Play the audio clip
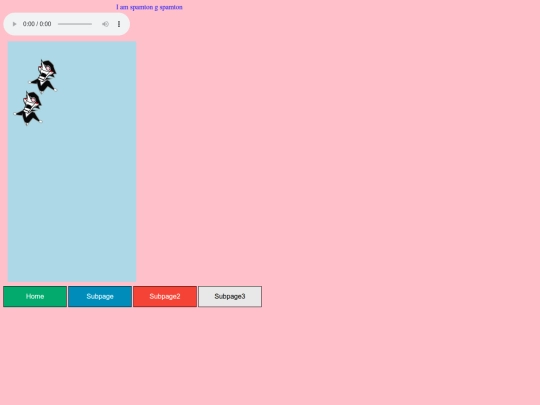This screenshot has height=405, width=540. 14,24
